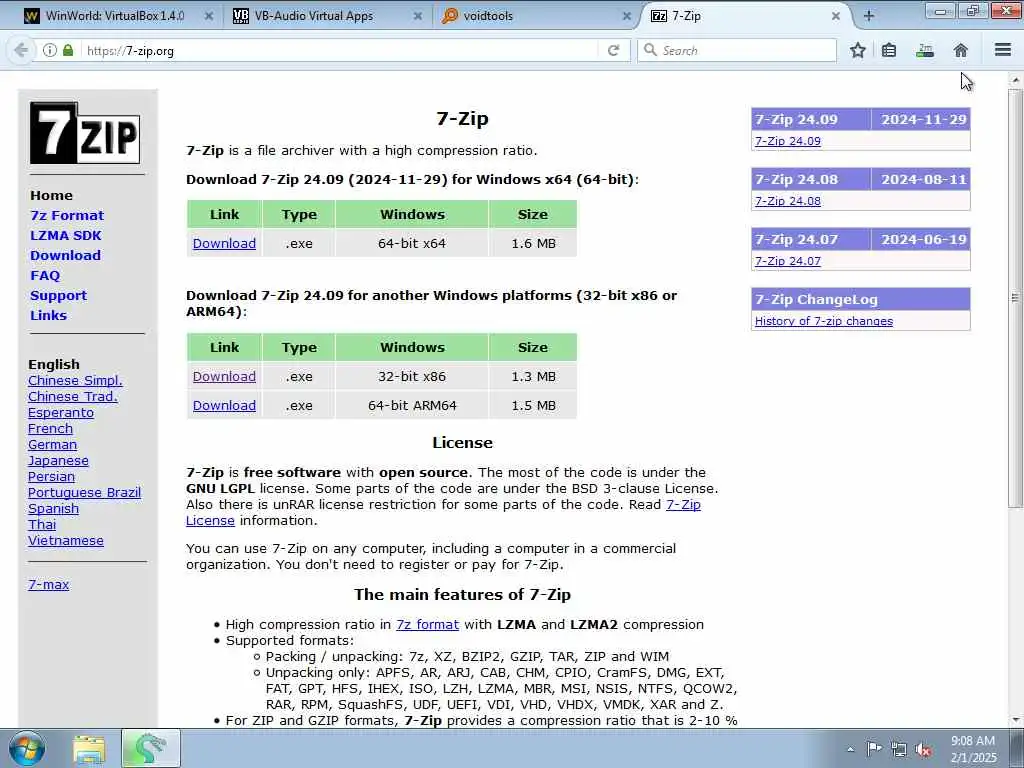Open the 7-Zip 24.08 news link

click(788, 201)
